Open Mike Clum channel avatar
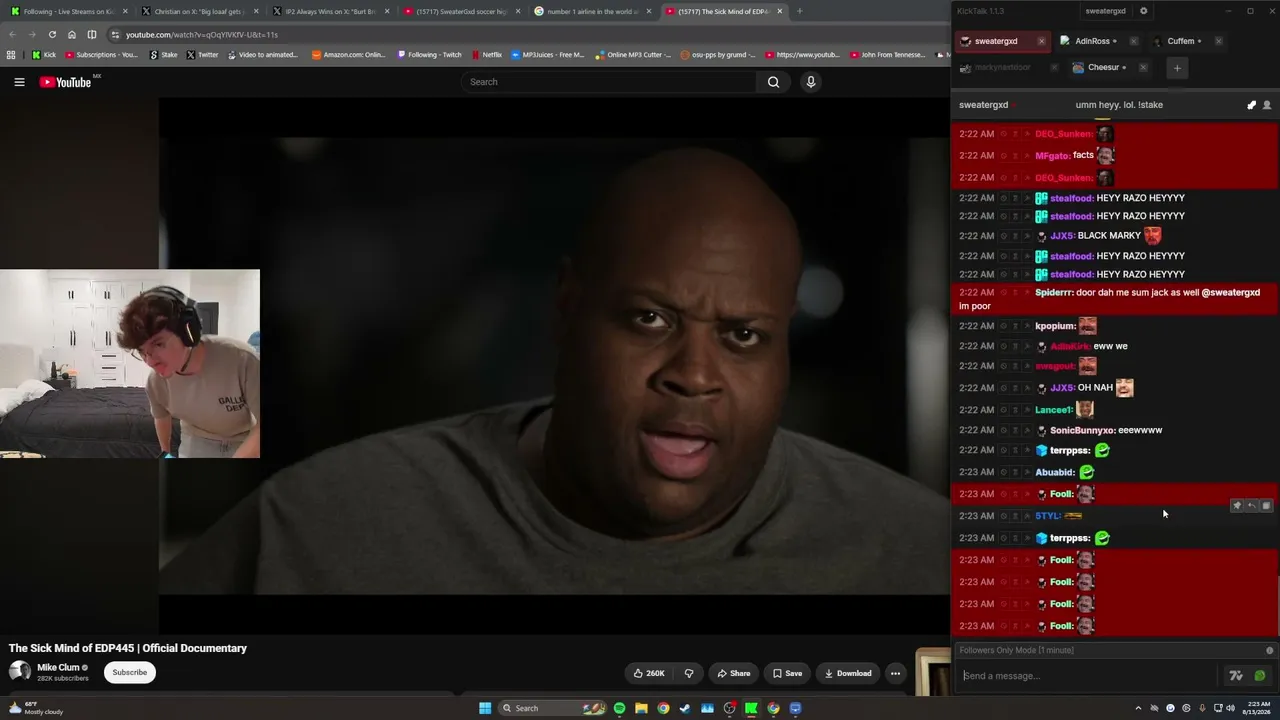Screen dimensions: 1280x720 click(19, 672)
